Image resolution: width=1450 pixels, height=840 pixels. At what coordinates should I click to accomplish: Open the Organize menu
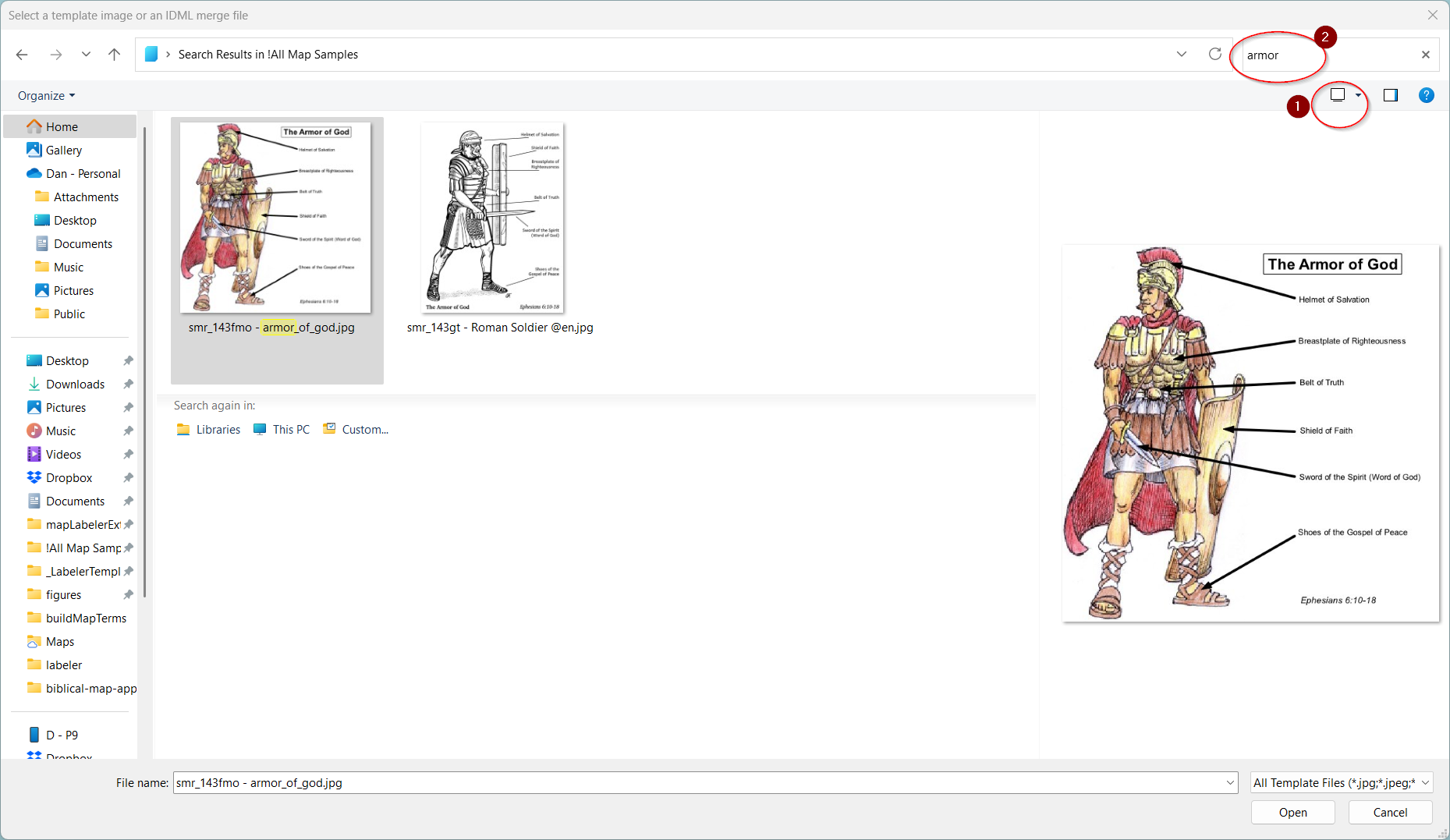pyautogui.click(x=45, y=95)
